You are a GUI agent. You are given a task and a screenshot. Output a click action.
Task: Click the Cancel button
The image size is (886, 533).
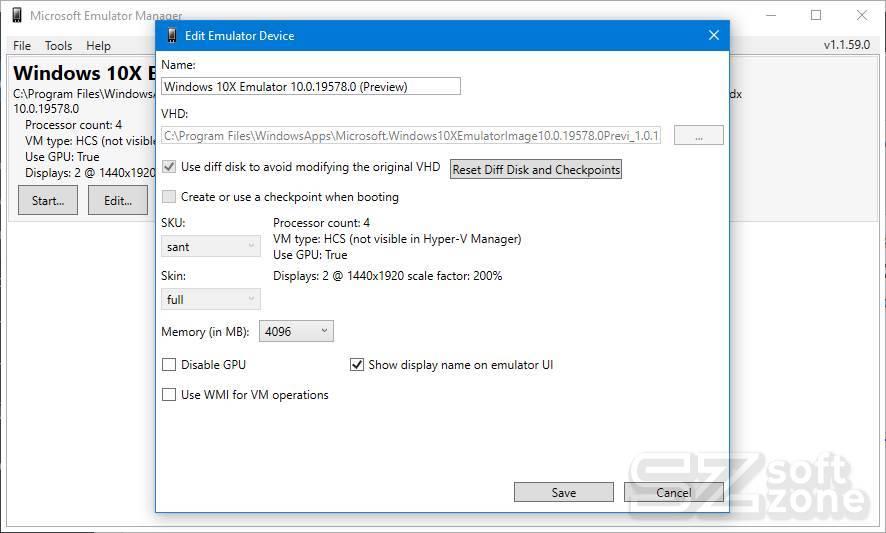click(674, 492)
